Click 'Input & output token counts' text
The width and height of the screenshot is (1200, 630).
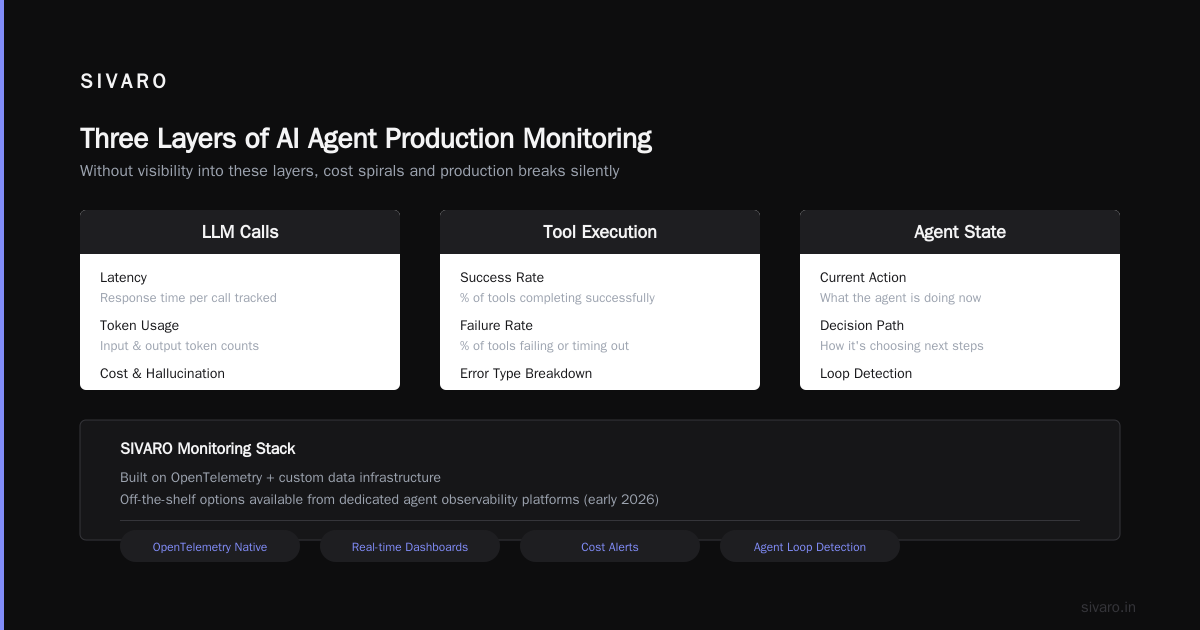point(179,346)
